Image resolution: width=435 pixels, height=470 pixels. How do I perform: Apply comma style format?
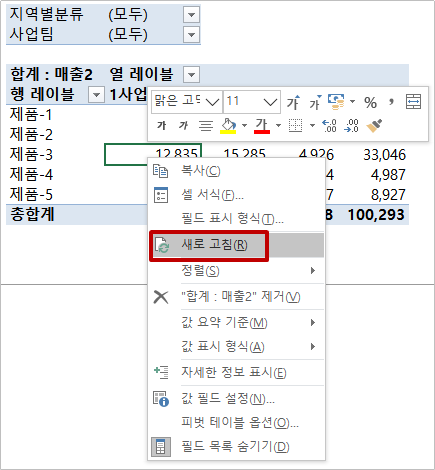[x=391, y=102]
